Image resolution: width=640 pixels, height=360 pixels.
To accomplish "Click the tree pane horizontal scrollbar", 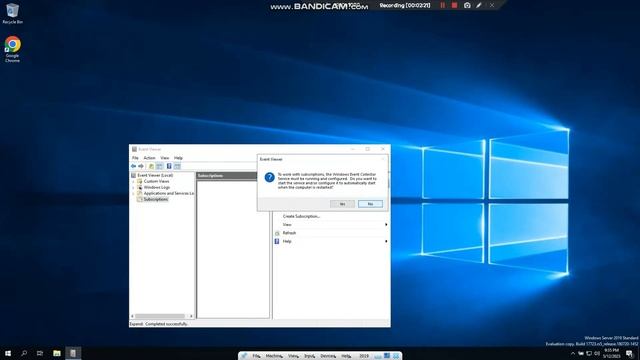I will pos(160,316).
